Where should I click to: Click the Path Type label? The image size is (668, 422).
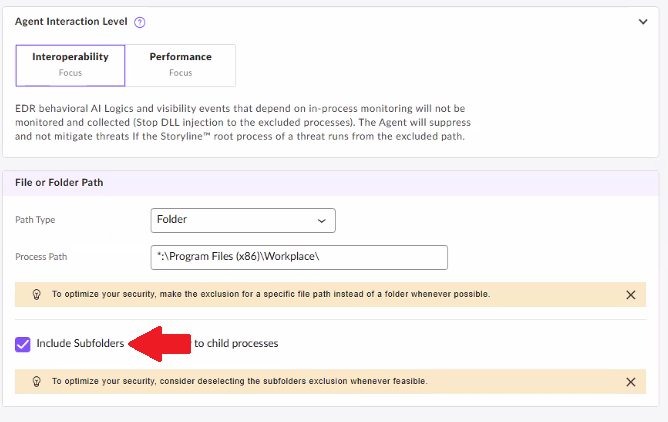coord(35,220)
